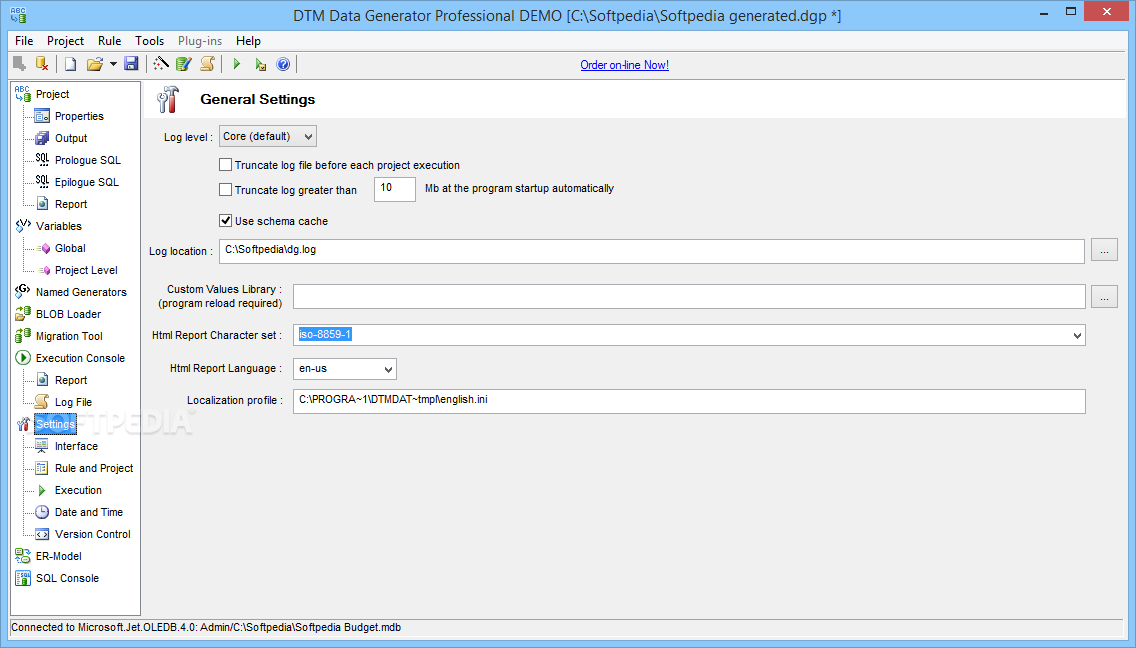Open the database edit pencil tool
The height and width of the screenshot is (648, 1136).
coord(184,64)
